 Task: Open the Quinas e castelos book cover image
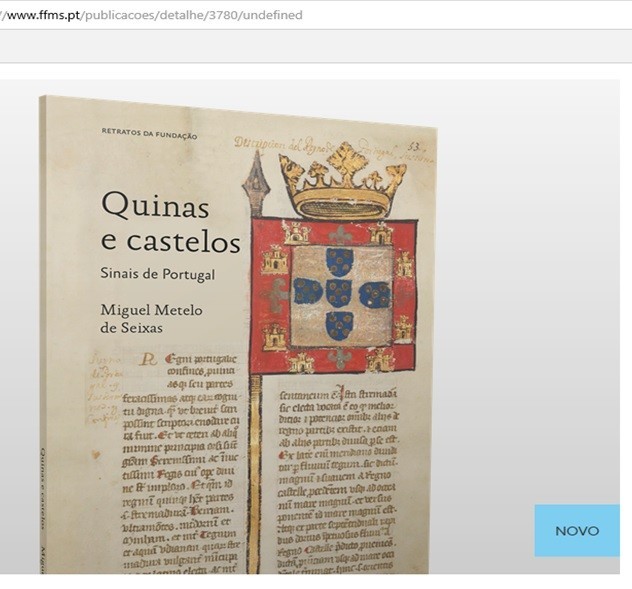pyautogui.click(x=239, y=335)
